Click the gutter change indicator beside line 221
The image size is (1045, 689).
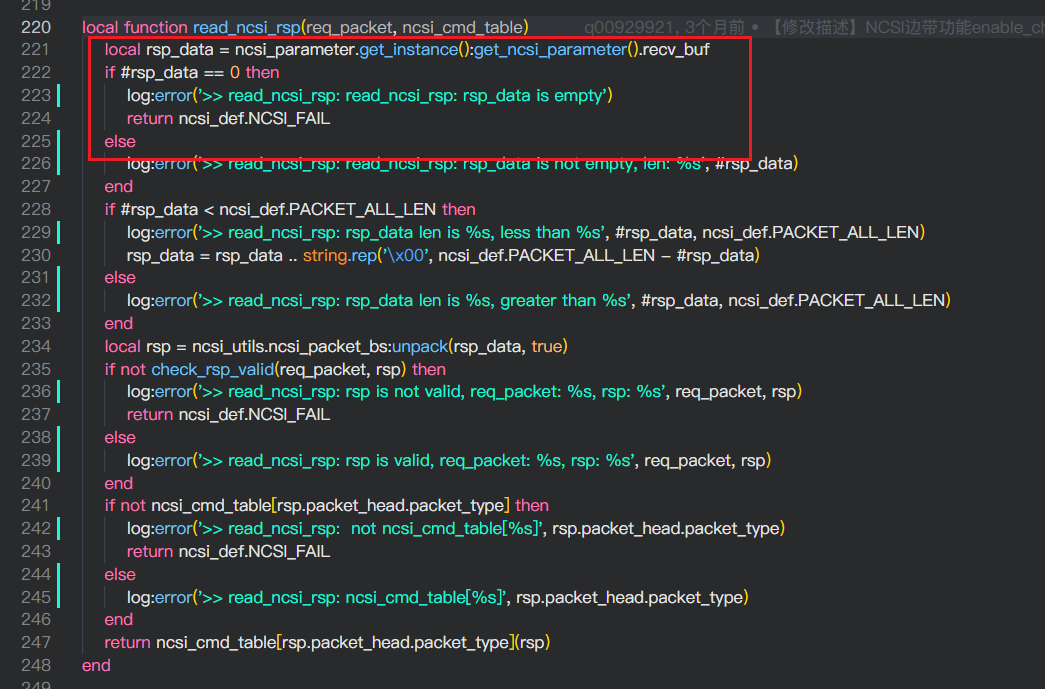[x=58, y=50]
